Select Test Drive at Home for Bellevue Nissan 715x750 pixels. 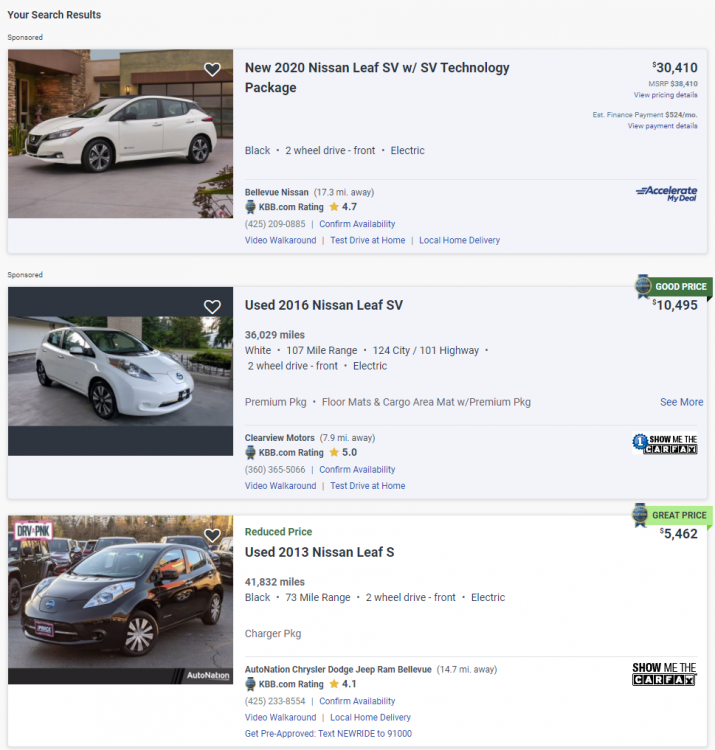[368, 240]
